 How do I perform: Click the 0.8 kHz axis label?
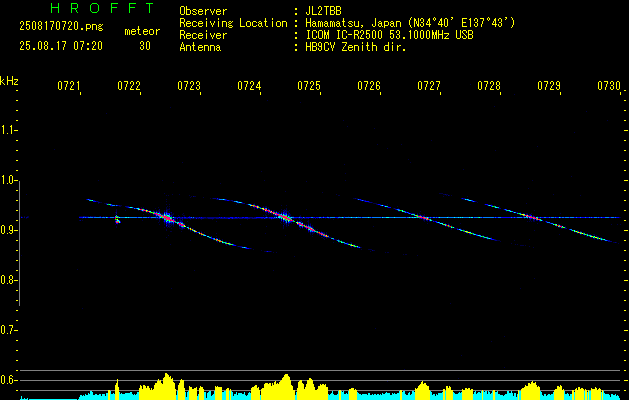[x=8, y=280]
